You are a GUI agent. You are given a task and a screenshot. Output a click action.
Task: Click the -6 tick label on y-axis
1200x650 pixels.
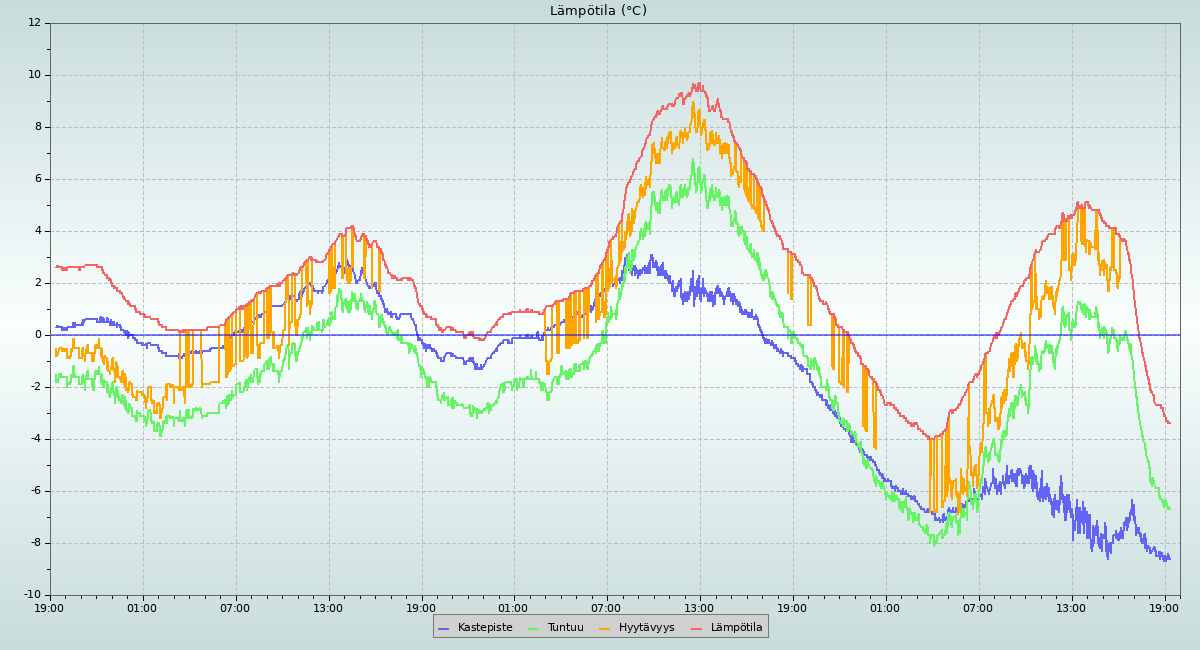35,491
